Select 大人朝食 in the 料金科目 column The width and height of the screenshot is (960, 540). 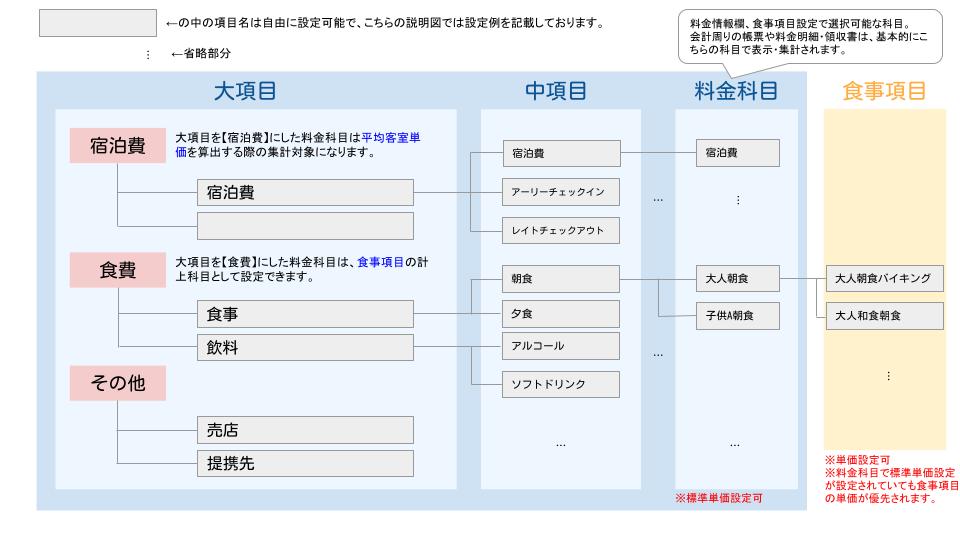[x=736, y=279]
